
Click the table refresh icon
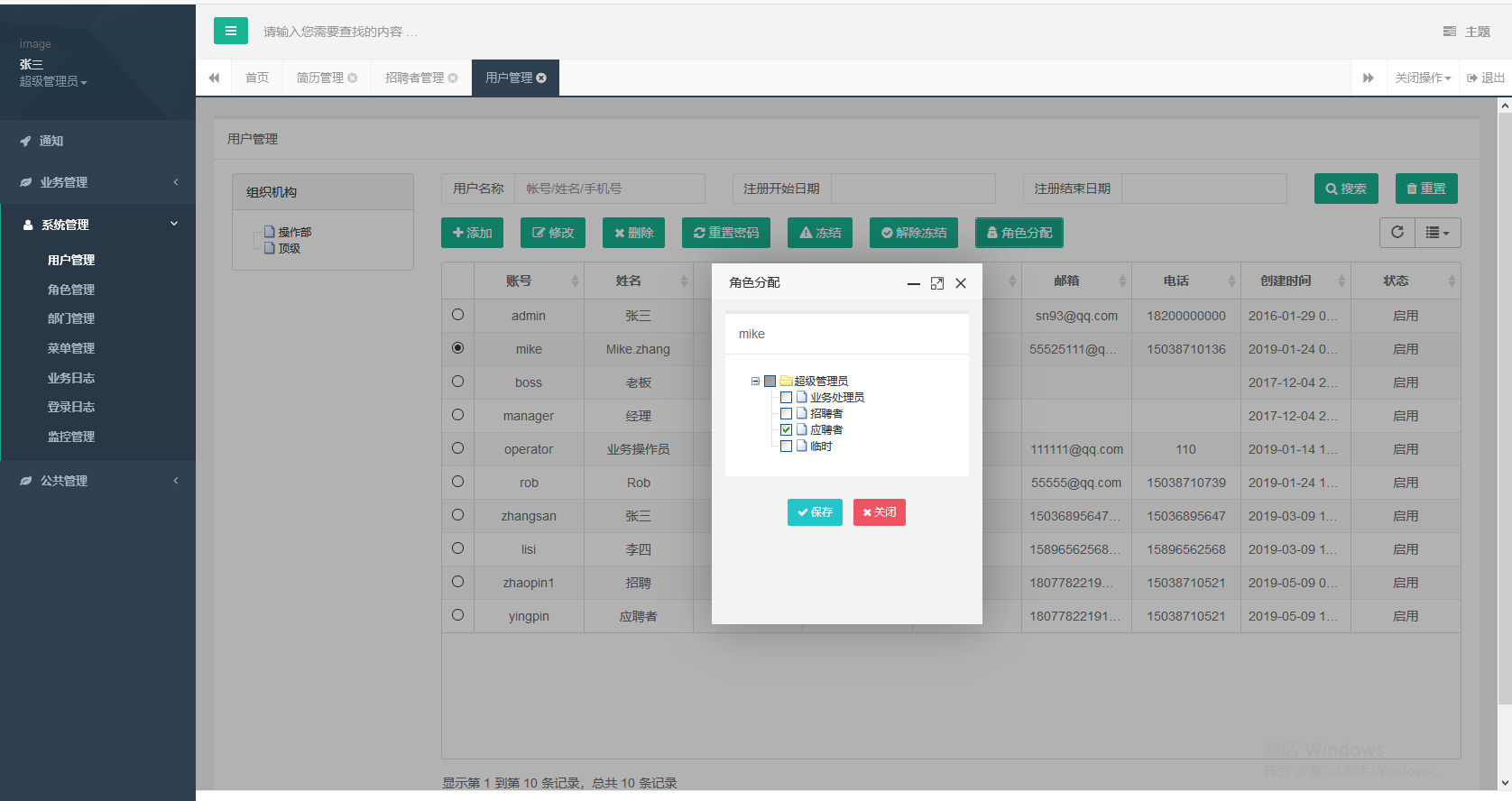tap(1397, 232)
